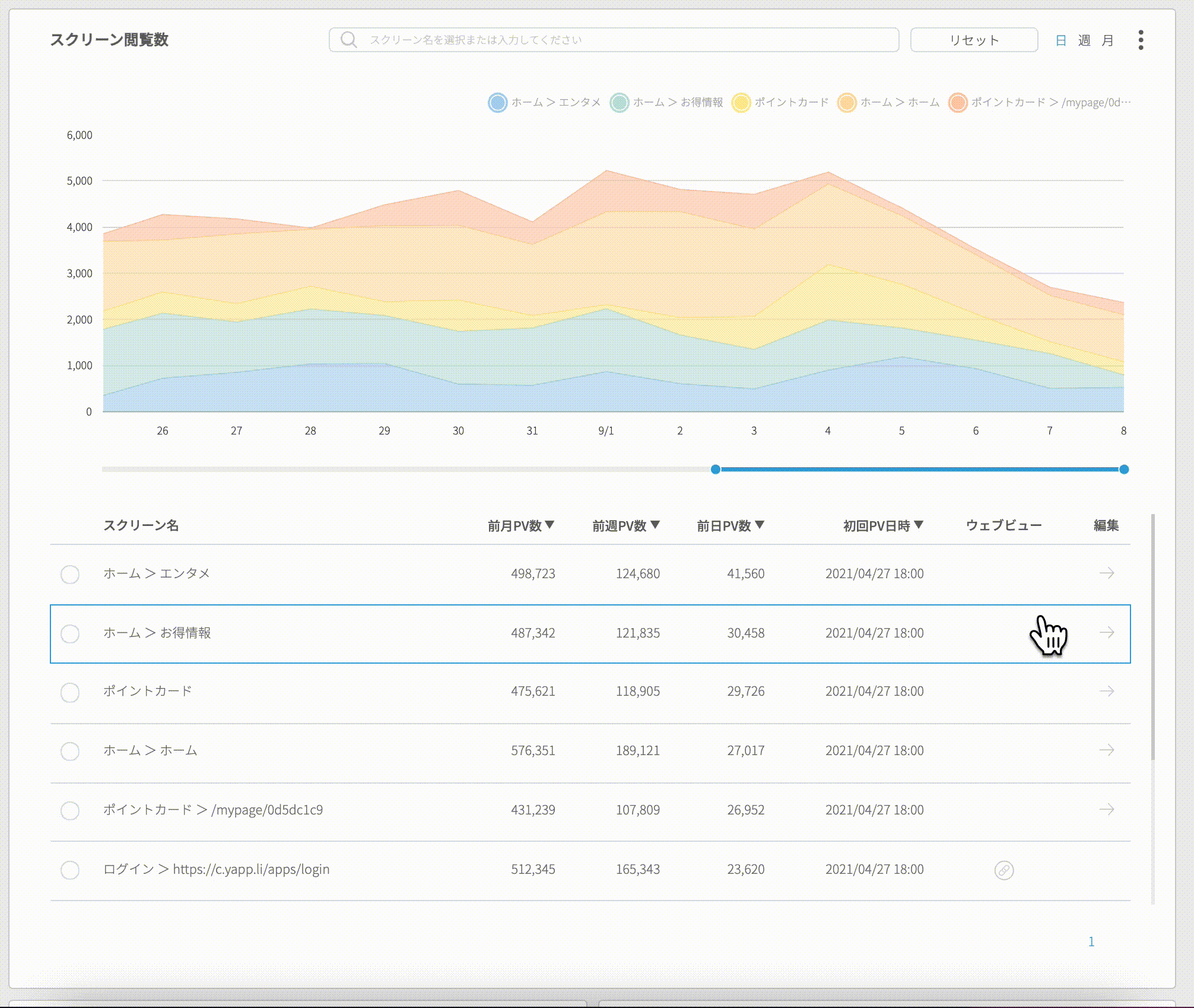1194x1008 pixels.
Task: Click edit arrow for ホーム > ホーム row
Action: tap(1106, 750)
